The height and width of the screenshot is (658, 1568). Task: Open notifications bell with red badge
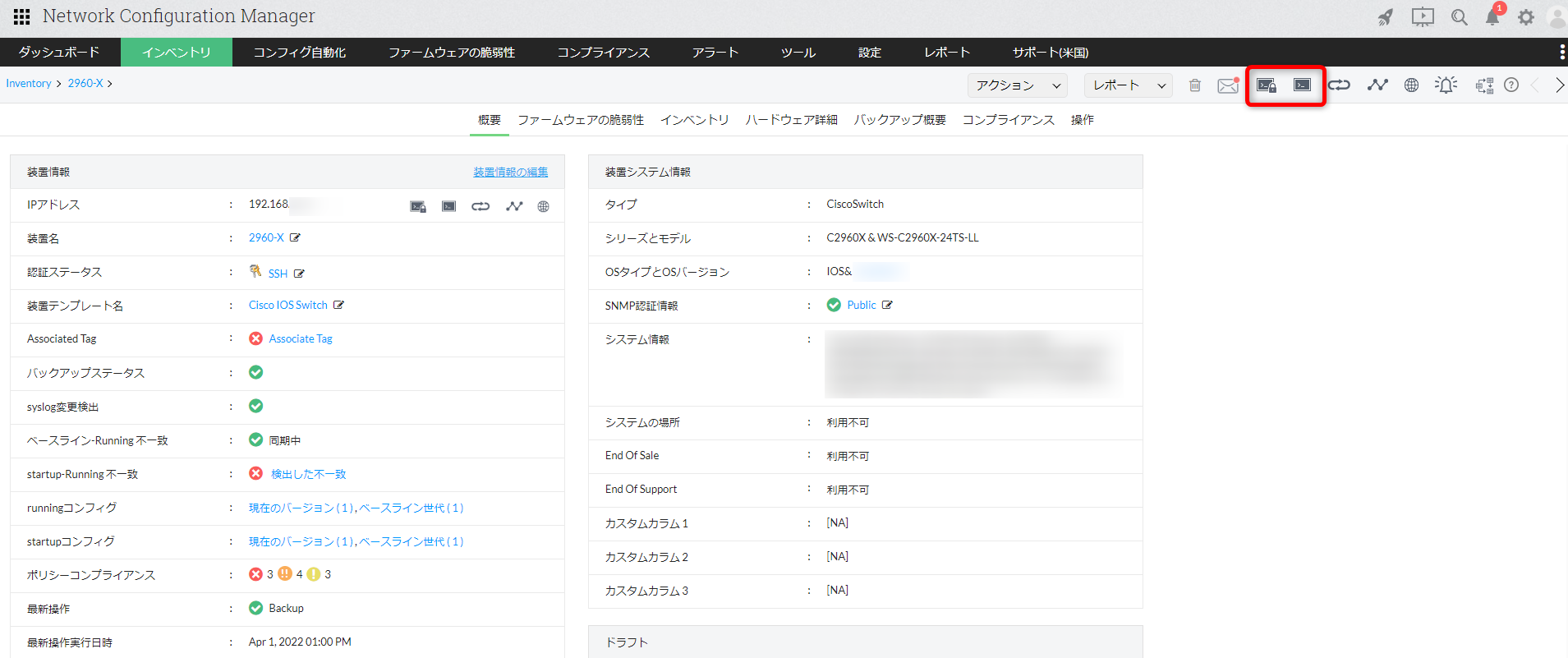[1492, 17]
